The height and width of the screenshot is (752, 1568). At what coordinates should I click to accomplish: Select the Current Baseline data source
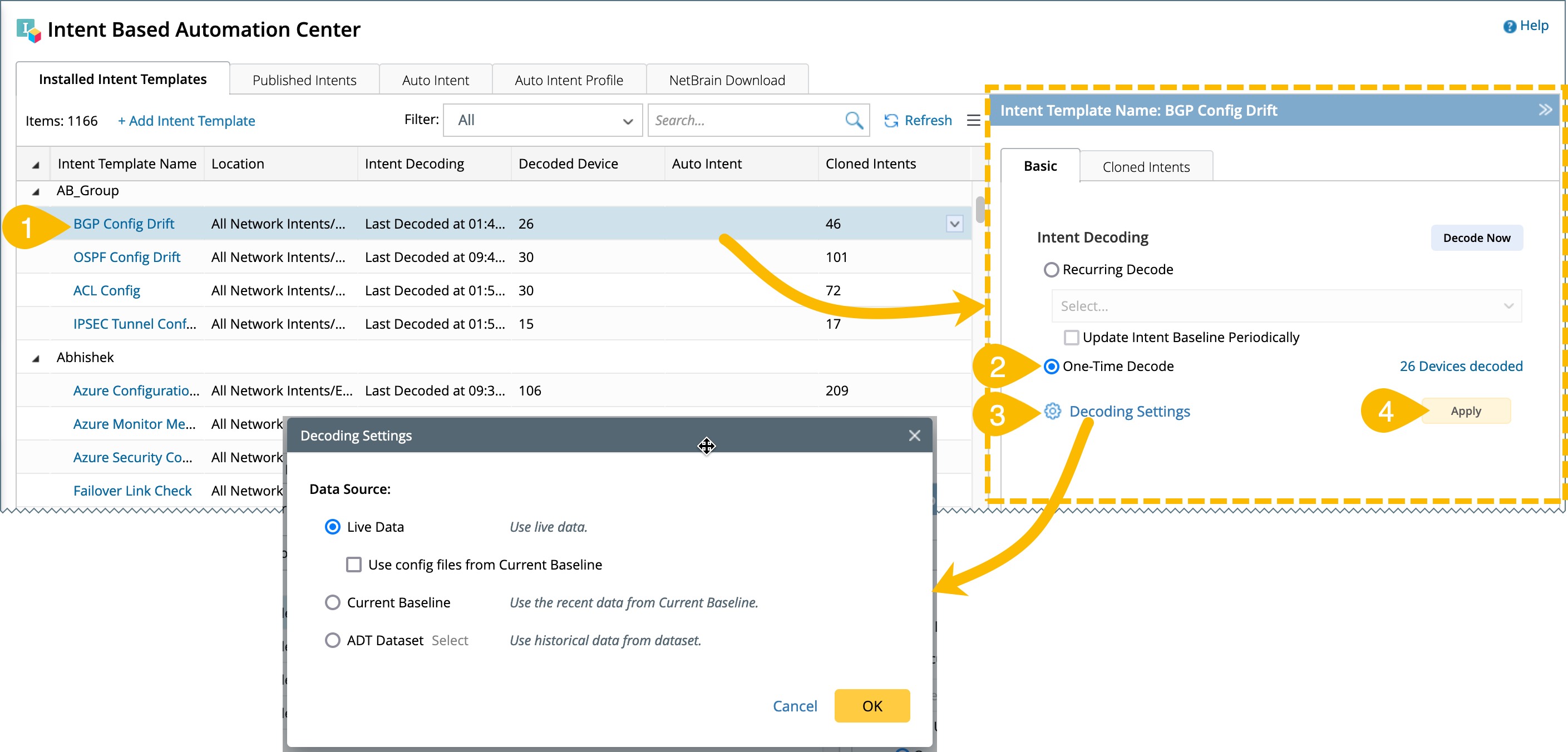pyautogui.click(x=332, y=602)
